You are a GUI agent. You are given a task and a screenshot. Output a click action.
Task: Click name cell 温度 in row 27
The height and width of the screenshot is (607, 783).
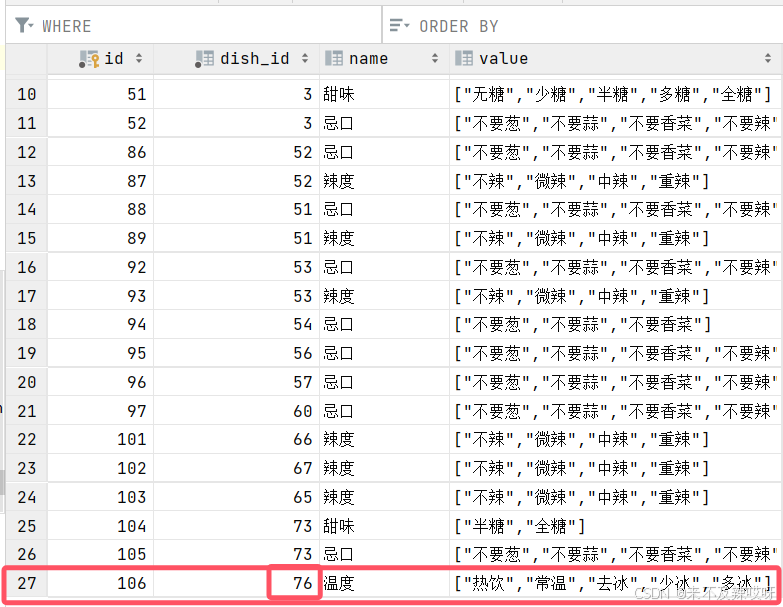385,583
